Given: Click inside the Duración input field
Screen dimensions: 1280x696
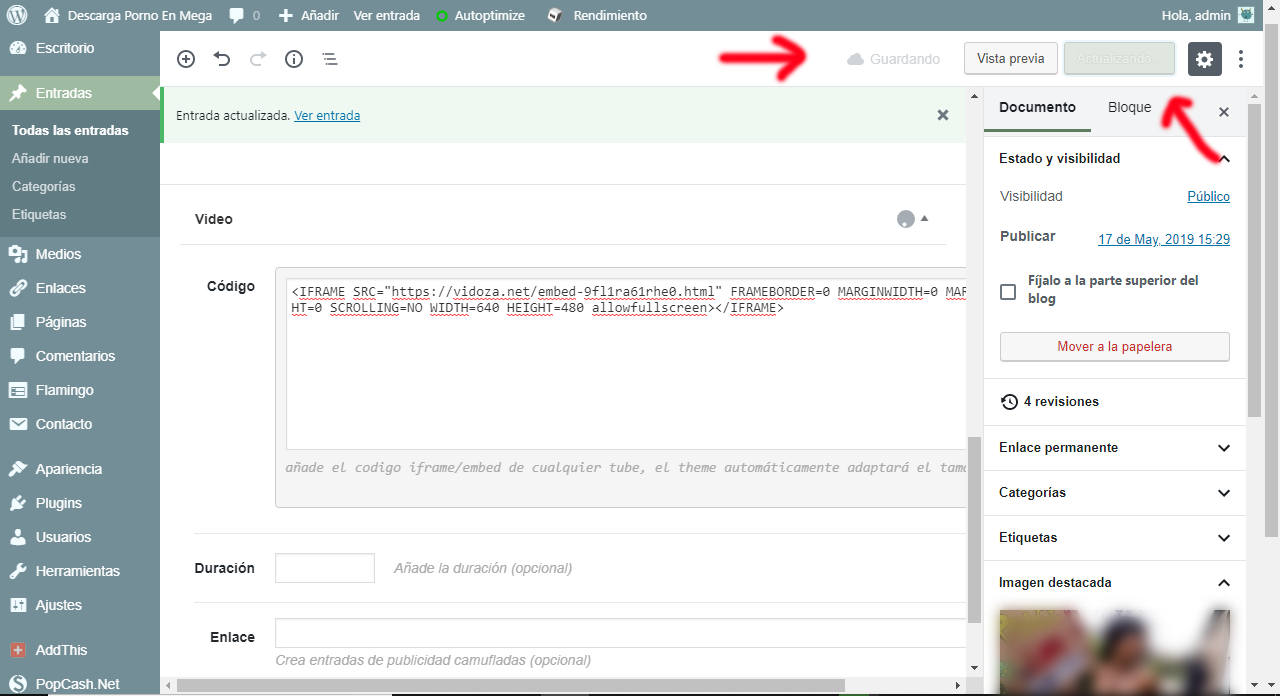Looking at the screenshot, I should point(325,568).
